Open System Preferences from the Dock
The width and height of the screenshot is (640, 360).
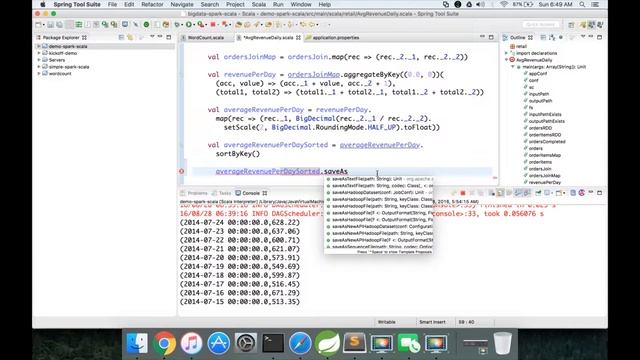coord(246,343)
